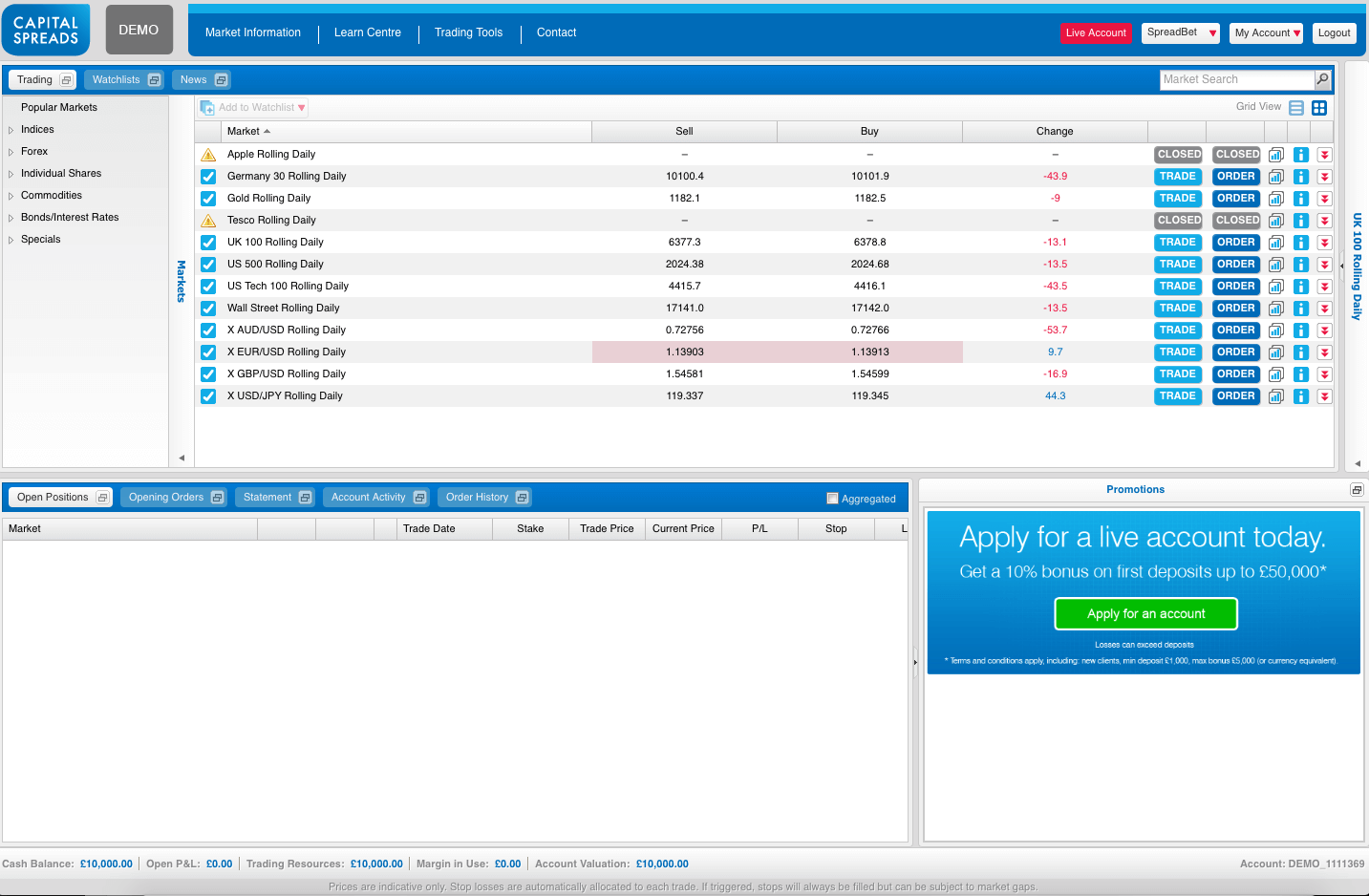Click Apply for an account button

point(1145,614)
